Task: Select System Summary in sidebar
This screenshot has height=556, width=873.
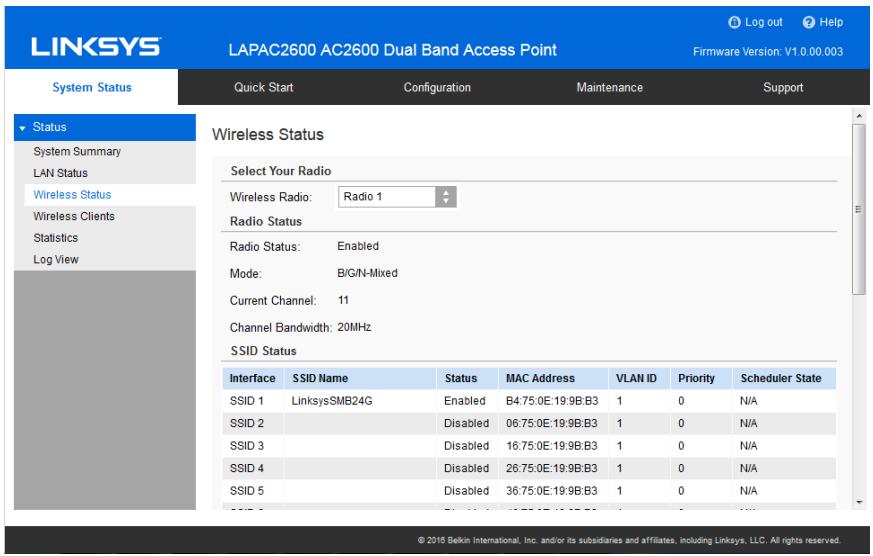Action: tap(77, 151)
